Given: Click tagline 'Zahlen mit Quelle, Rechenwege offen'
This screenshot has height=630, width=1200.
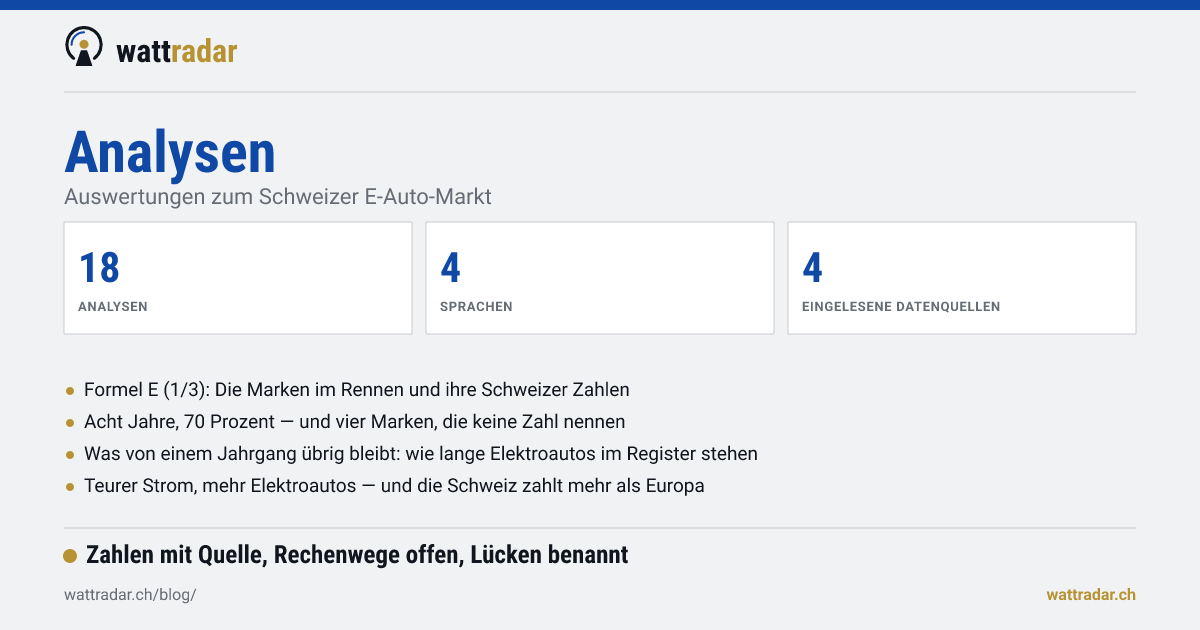Looking at the screenshot, I should click(357, 555).
